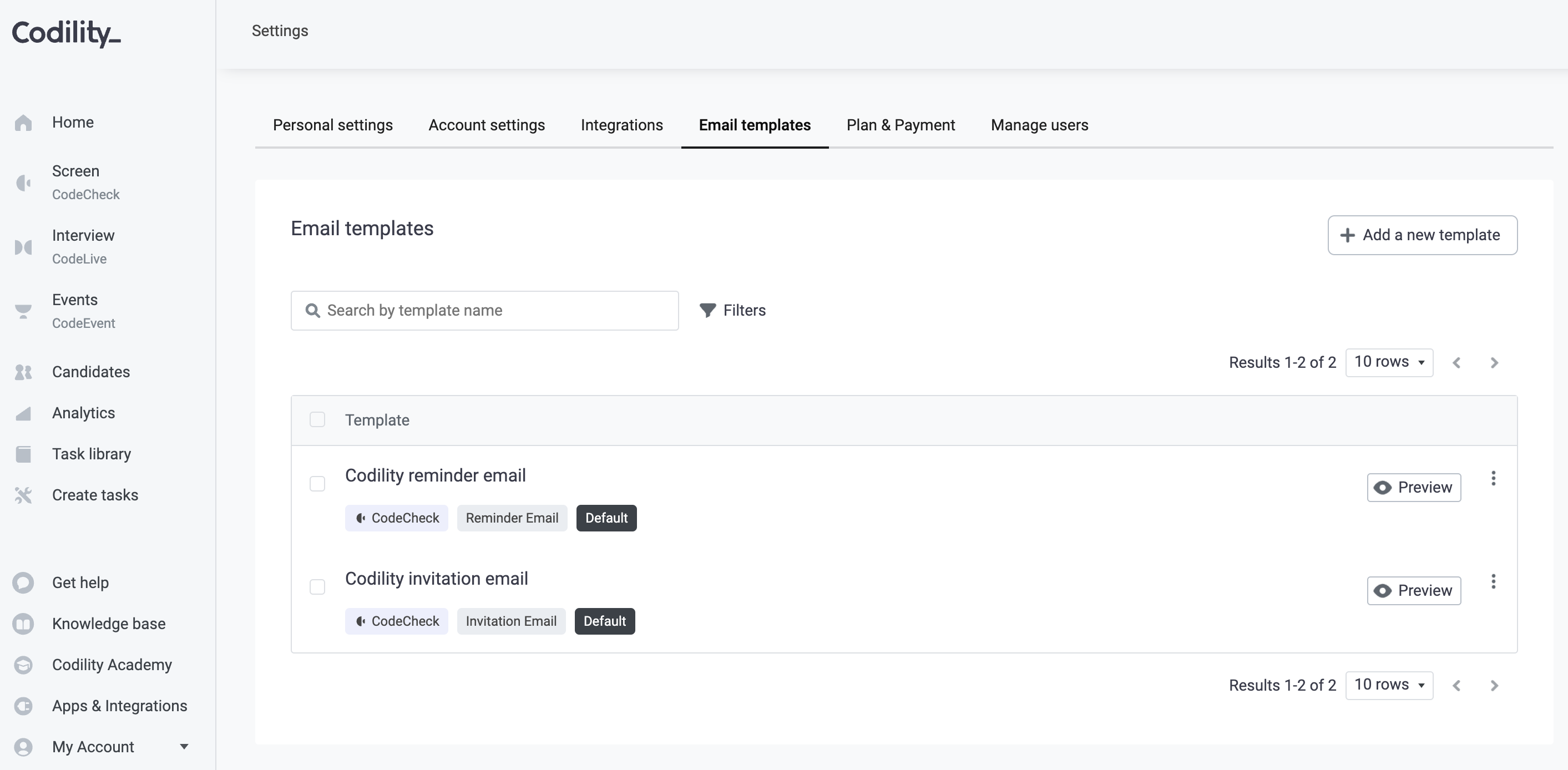The width and height of the screenshot is (1568, 770).
Task: Click Default badge on reminder email
Action: point(606,518)
